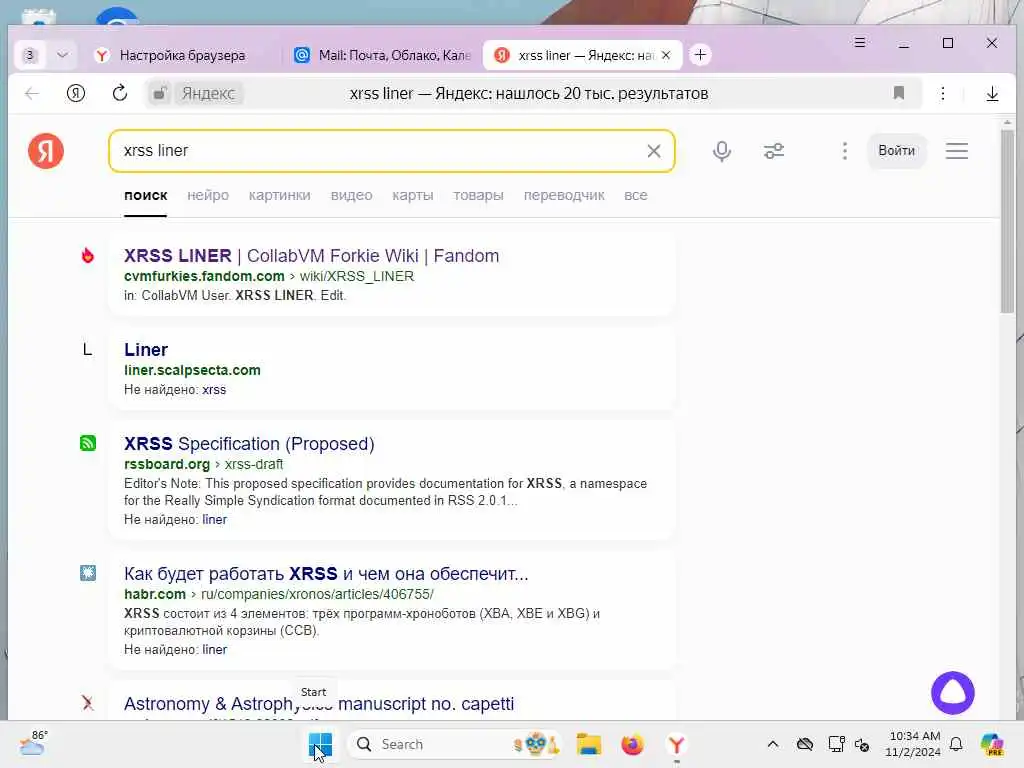Click the Войти login button
Screen dimensions: 1024x768
tap(896, 151)
